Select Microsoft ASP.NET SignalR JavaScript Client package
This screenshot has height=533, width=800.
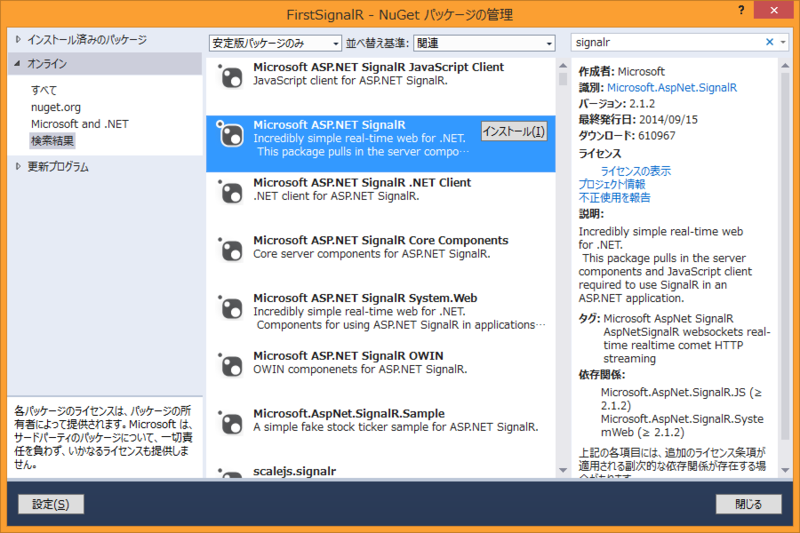380,86
